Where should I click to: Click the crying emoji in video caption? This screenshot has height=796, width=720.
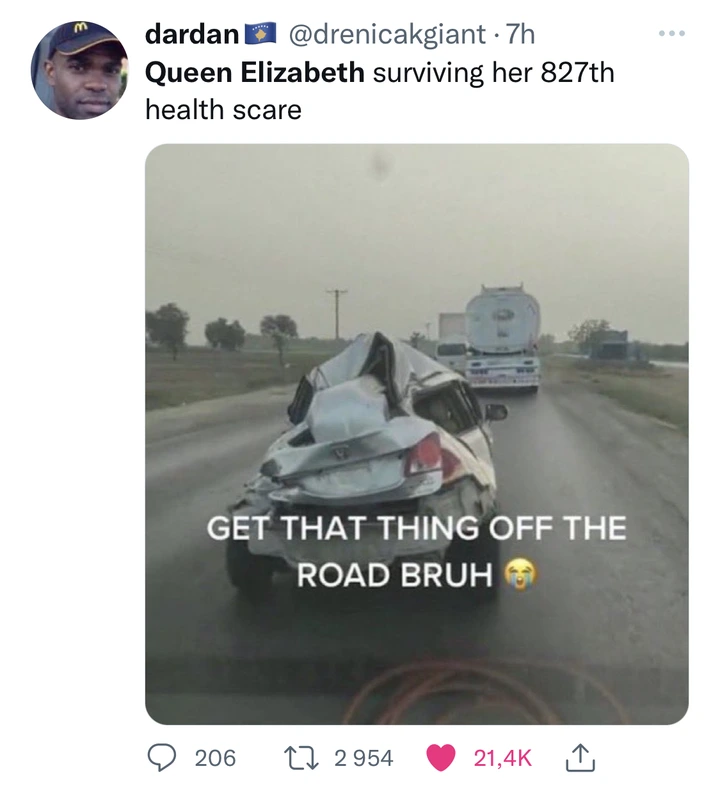(x=519, y=574)
